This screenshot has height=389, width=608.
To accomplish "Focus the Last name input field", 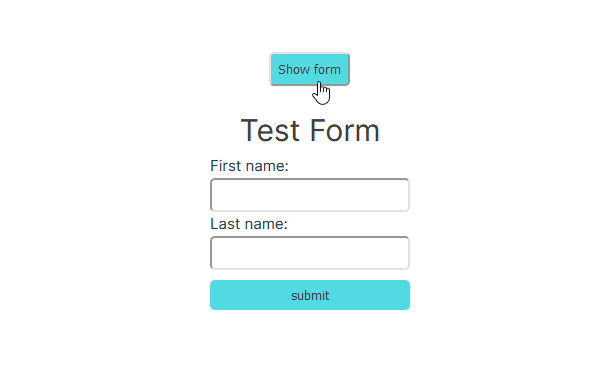I will click(x=310, y=253).
